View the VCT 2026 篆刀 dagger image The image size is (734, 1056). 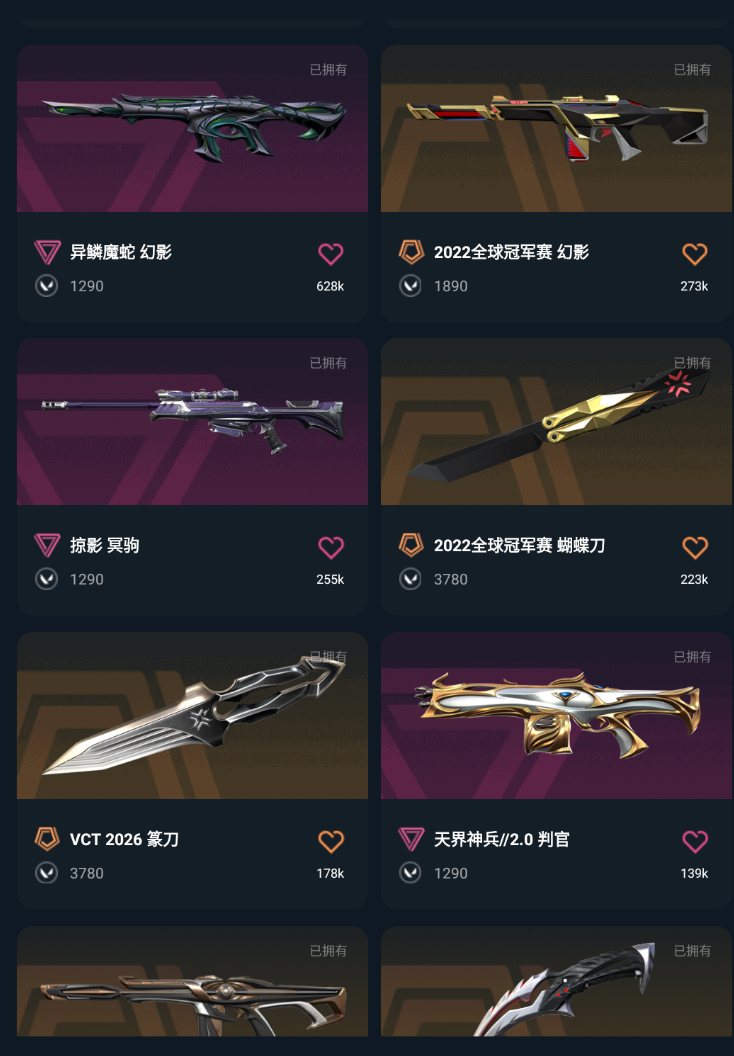[x=193, y=716]
